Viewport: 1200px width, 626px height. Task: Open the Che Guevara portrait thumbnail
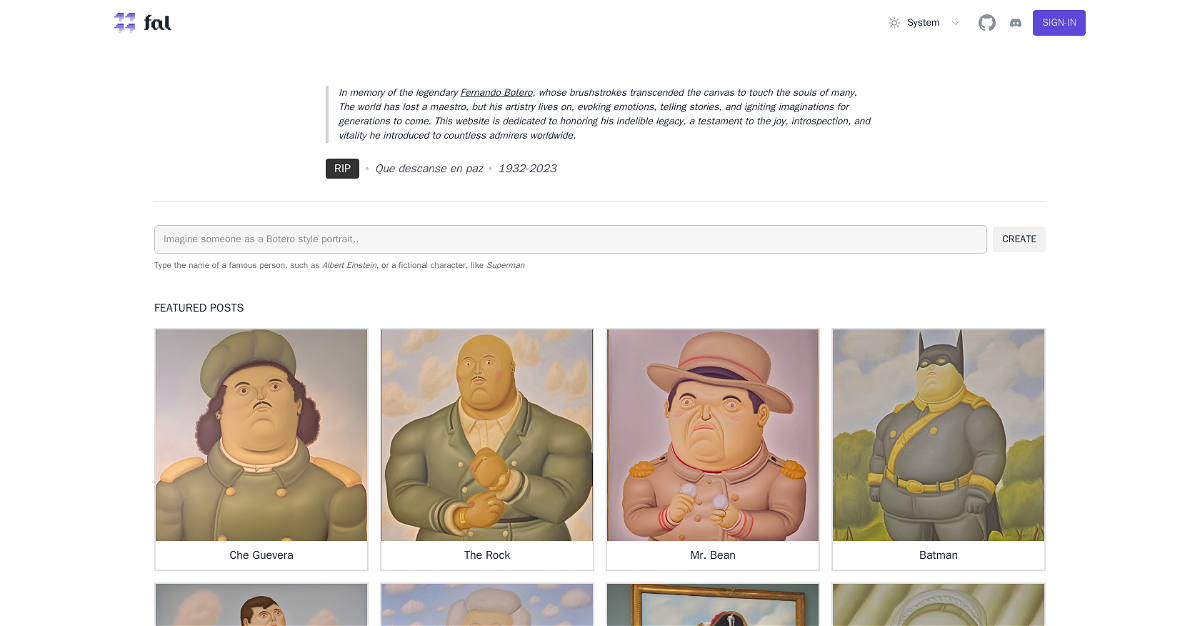point(261,435)
